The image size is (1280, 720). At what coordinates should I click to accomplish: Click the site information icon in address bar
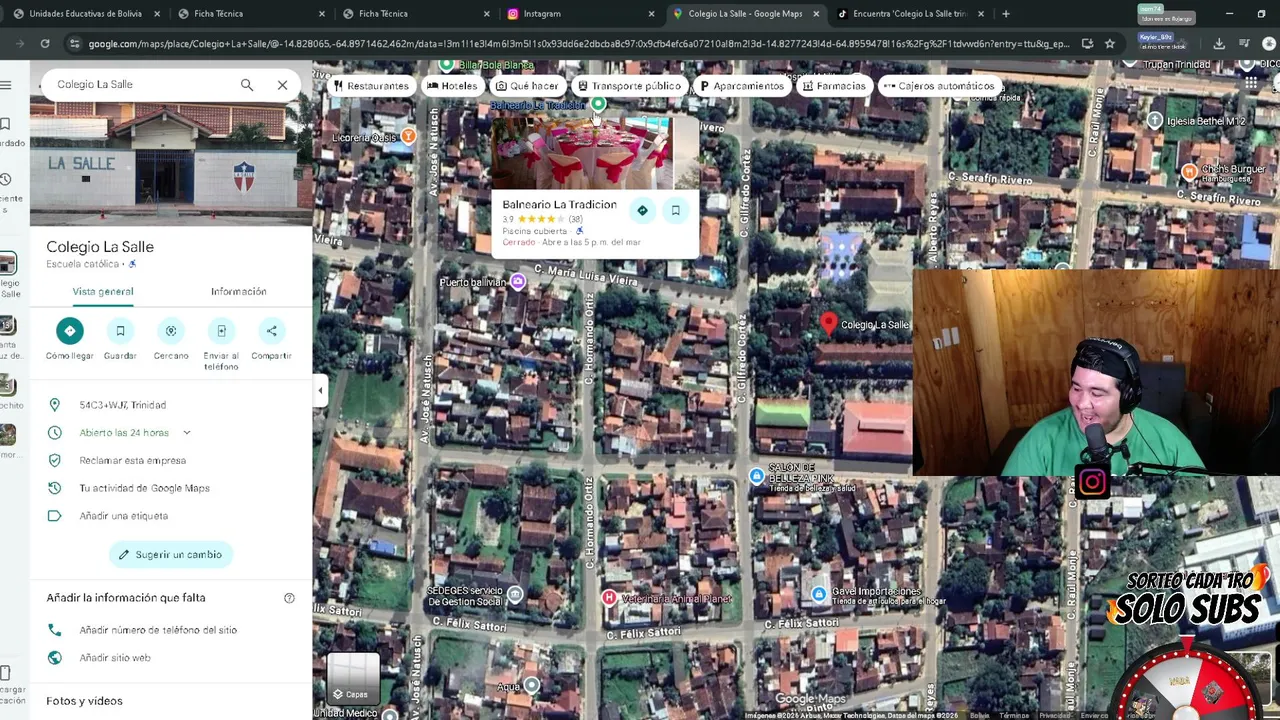click(x=74, y=44)
